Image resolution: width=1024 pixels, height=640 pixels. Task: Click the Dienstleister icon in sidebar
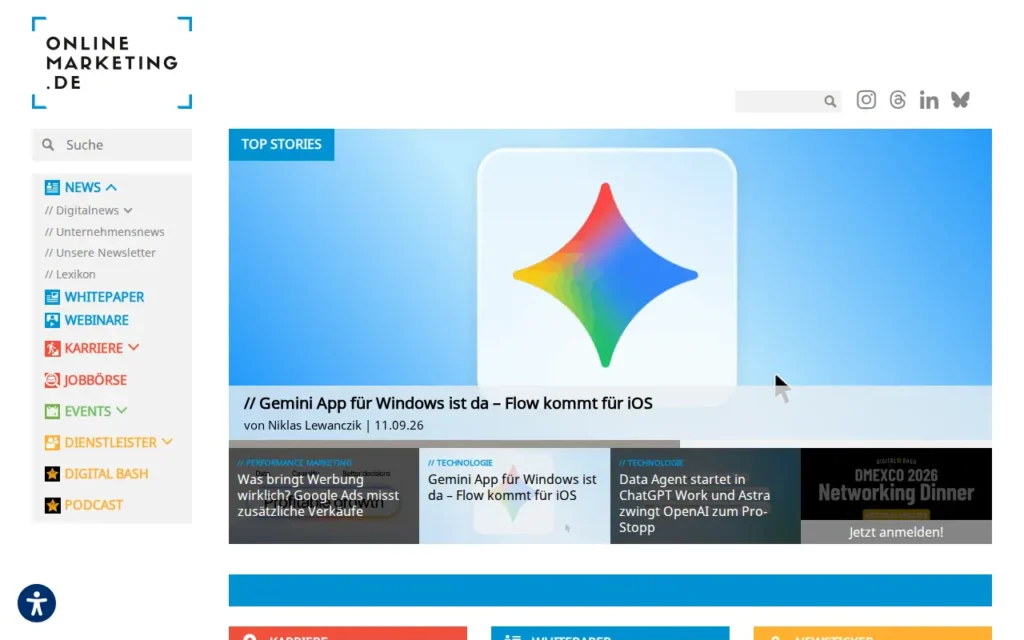tap(52, 442)
